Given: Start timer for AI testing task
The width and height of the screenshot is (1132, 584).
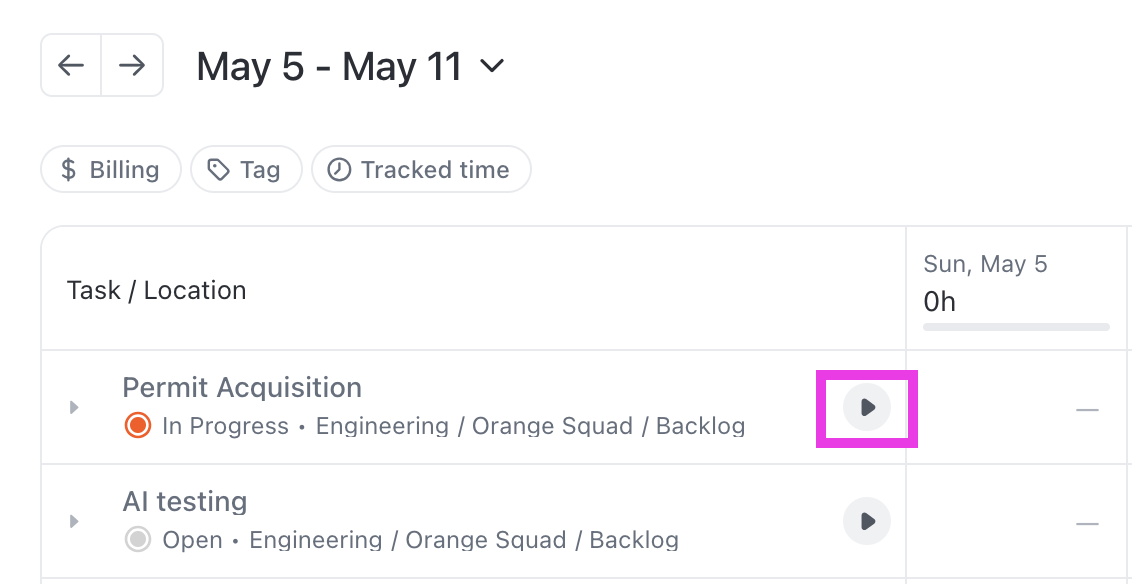Looking at the screenshot, I should click(x=867, y=521).
